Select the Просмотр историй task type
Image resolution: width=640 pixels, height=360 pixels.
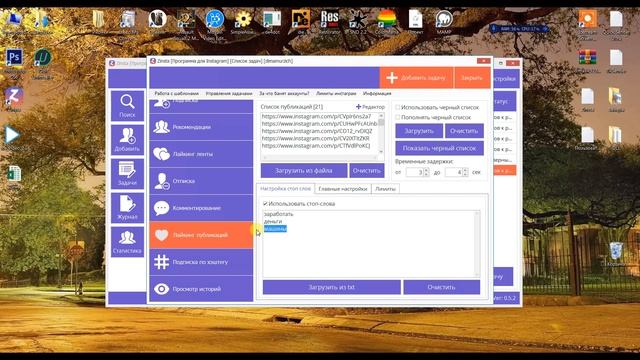click(x=201, y=289)
